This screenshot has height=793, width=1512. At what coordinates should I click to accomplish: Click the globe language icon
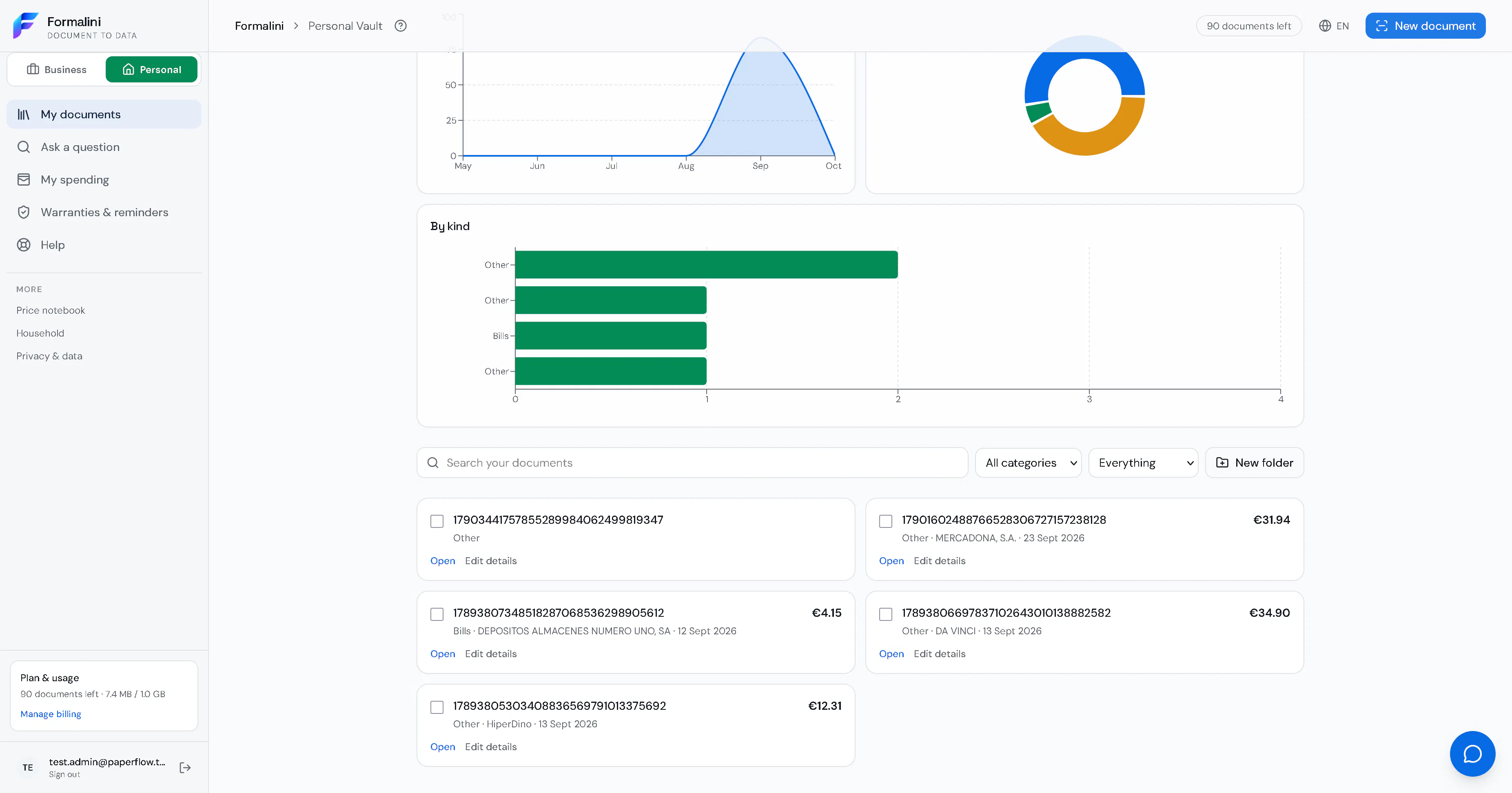(1325, 26)
